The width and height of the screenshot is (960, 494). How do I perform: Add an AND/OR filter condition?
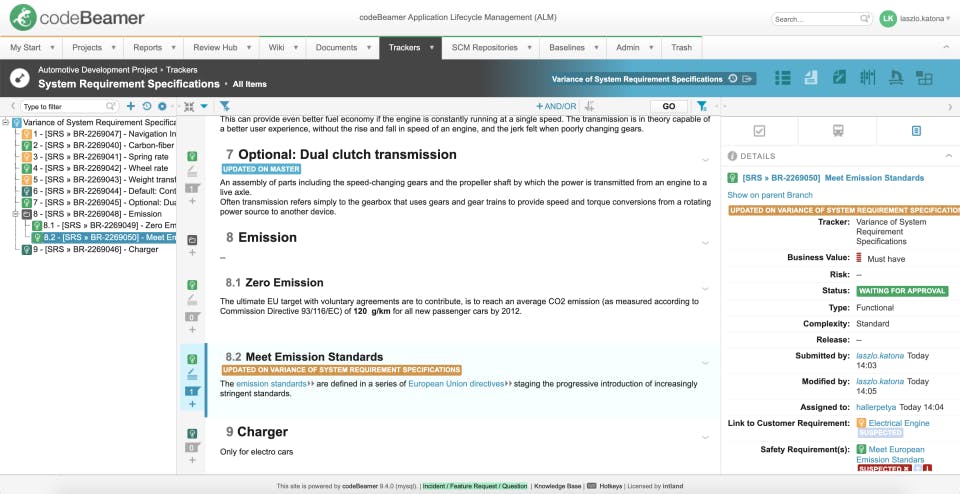point(556,107)
